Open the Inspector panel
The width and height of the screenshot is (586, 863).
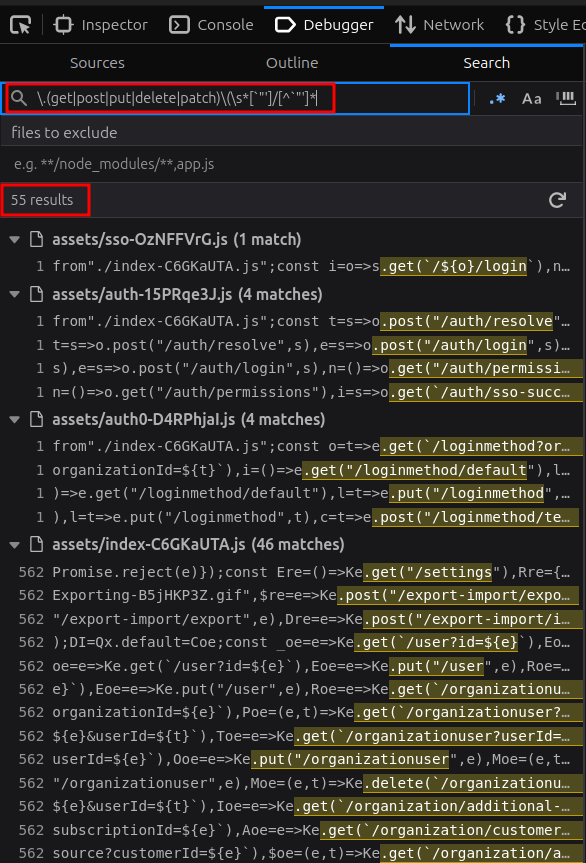click(101, 25)
